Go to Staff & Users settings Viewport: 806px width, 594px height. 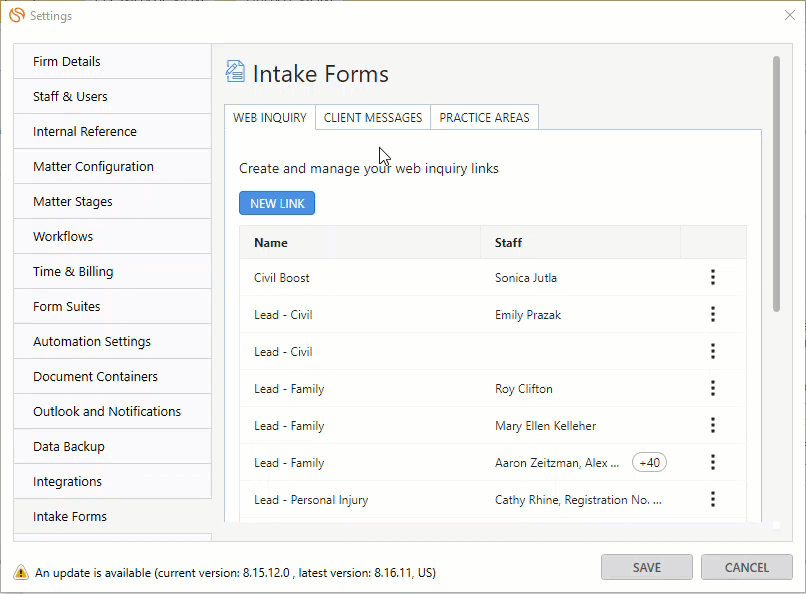[113, 96]
